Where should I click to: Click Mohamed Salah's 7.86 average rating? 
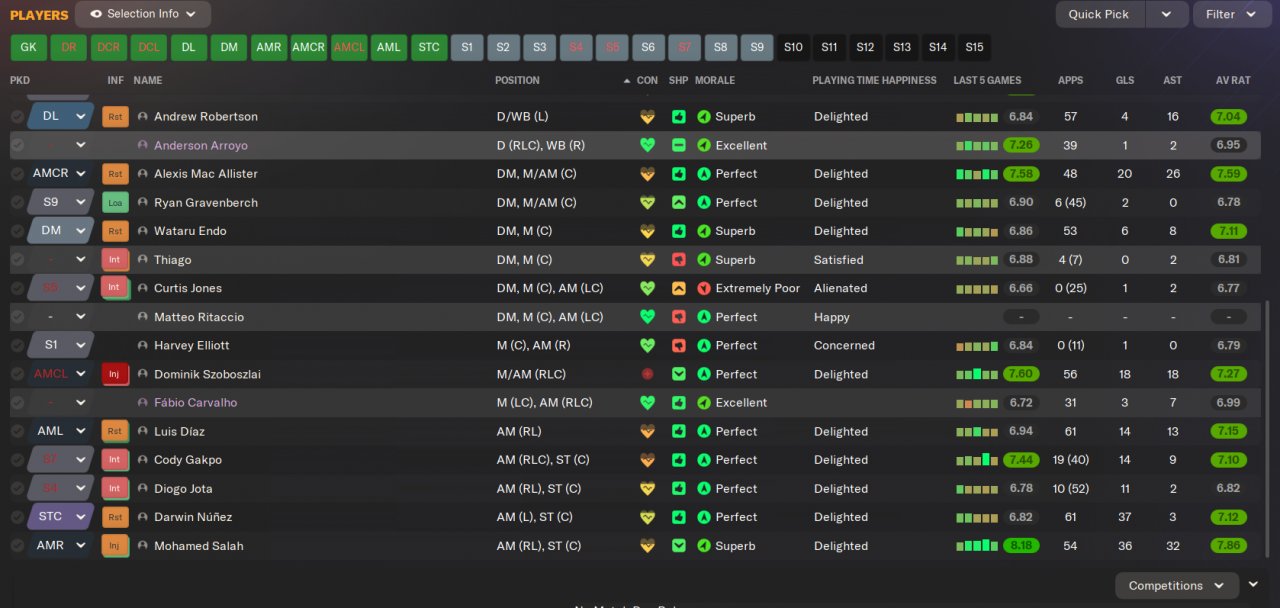tap(1228, 547)
